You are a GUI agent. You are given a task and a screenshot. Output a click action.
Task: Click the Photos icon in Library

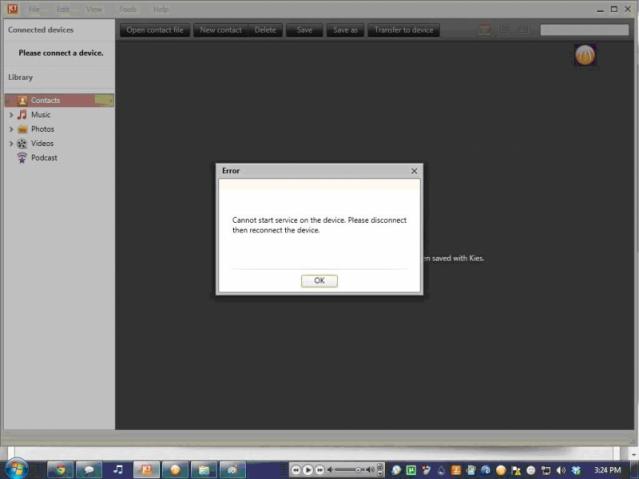click(22, 129)
